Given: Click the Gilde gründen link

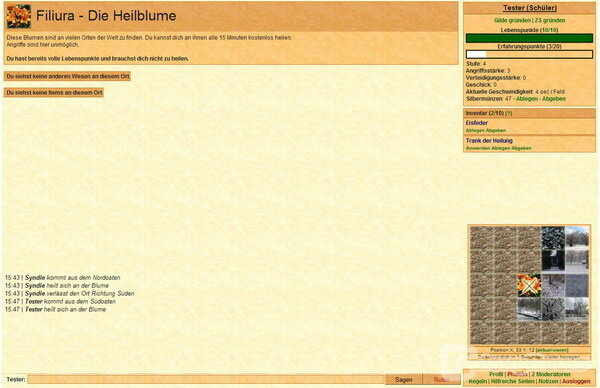Looking at the screenshot, I should 512,20.
